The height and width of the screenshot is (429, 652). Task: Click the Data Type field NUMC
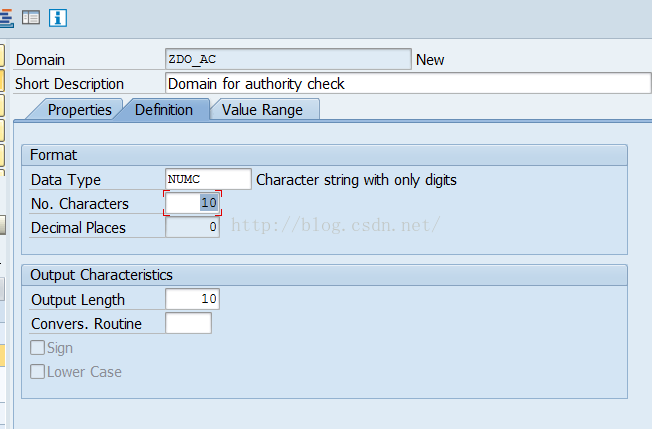click(x=208, y=179)
